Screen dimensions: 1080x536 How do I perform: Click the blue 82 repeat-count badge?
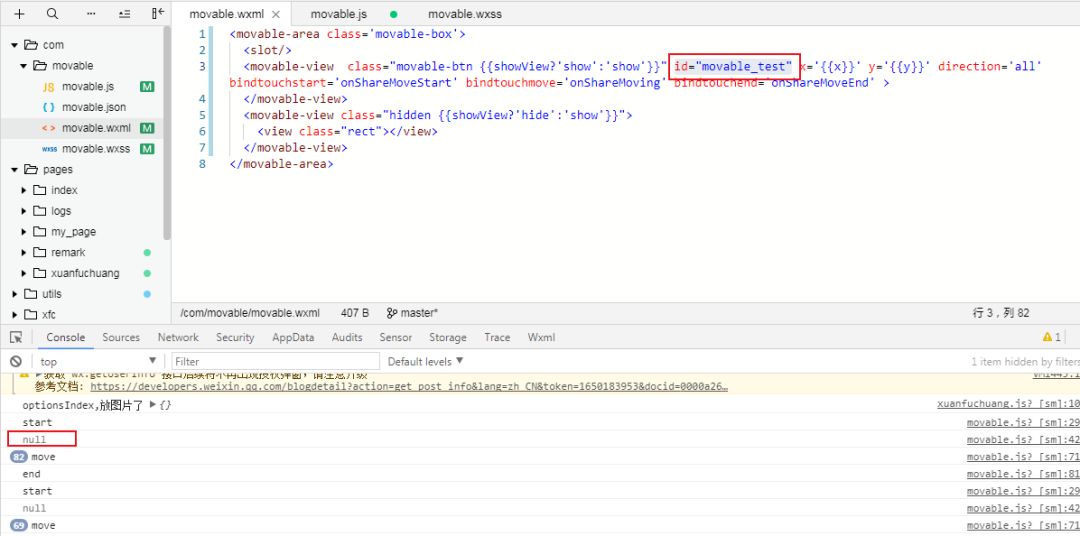(x=19, y=457)
